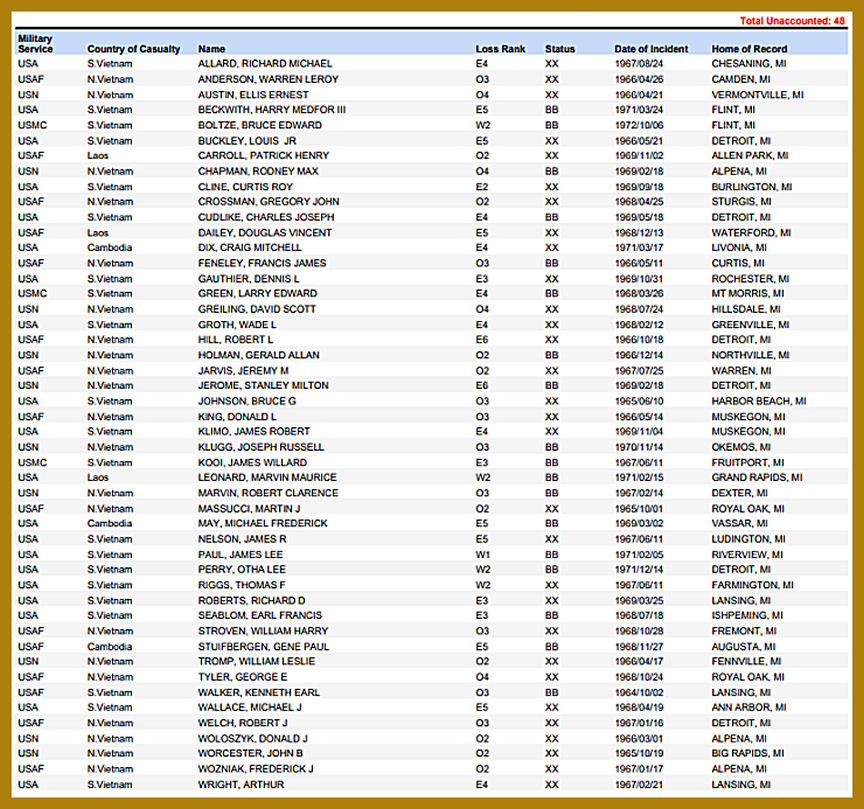The height and width of the screenshot is (809, 864).
Task: Click the 'Home of Record' column header
Action: coord(749,49)
